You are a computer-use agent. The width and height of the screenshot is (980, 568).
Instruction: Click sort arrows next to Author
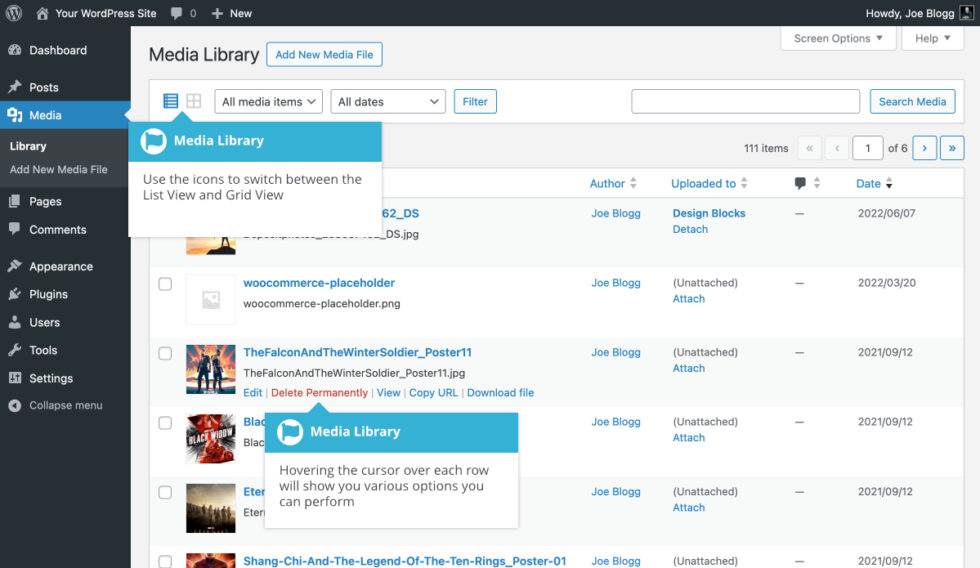(x=633, y=183)
